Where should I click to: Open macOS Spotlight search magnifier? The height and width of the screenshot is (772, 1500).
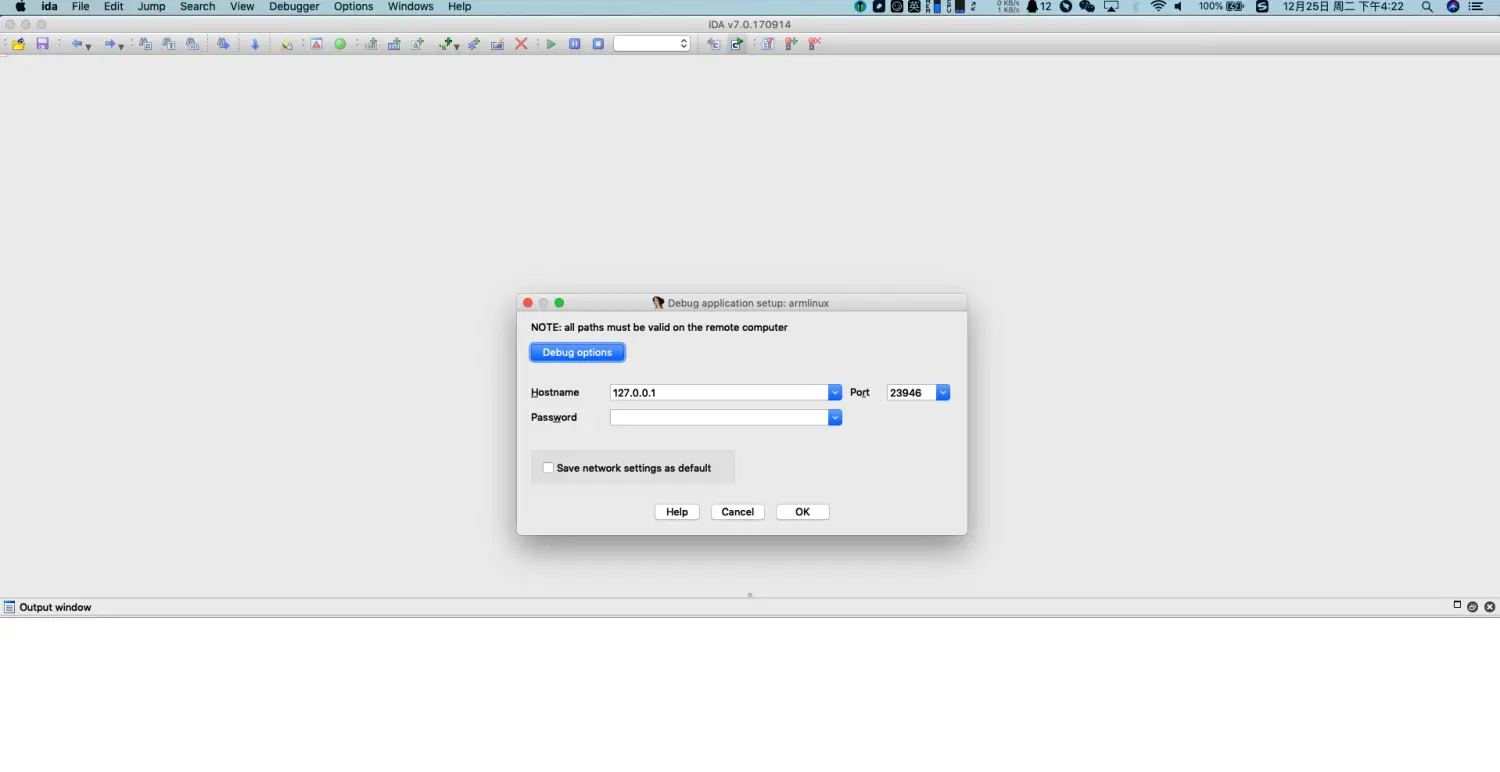(x=1427, y=6)
